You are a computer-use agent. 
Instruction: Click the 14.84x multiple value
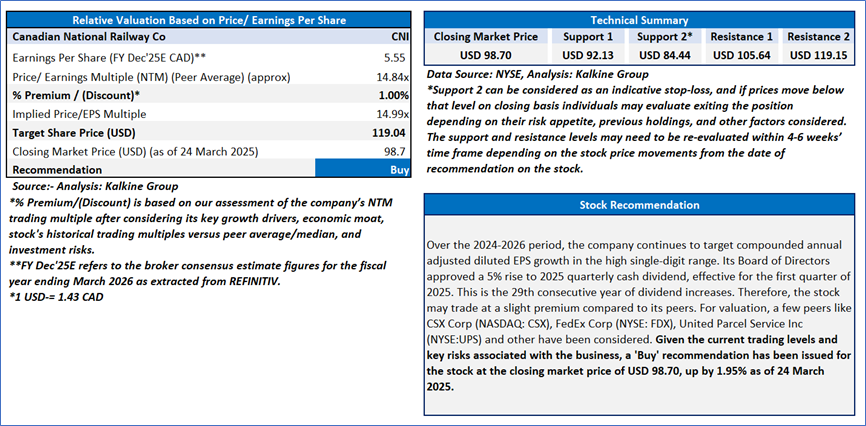pos(395,76)
